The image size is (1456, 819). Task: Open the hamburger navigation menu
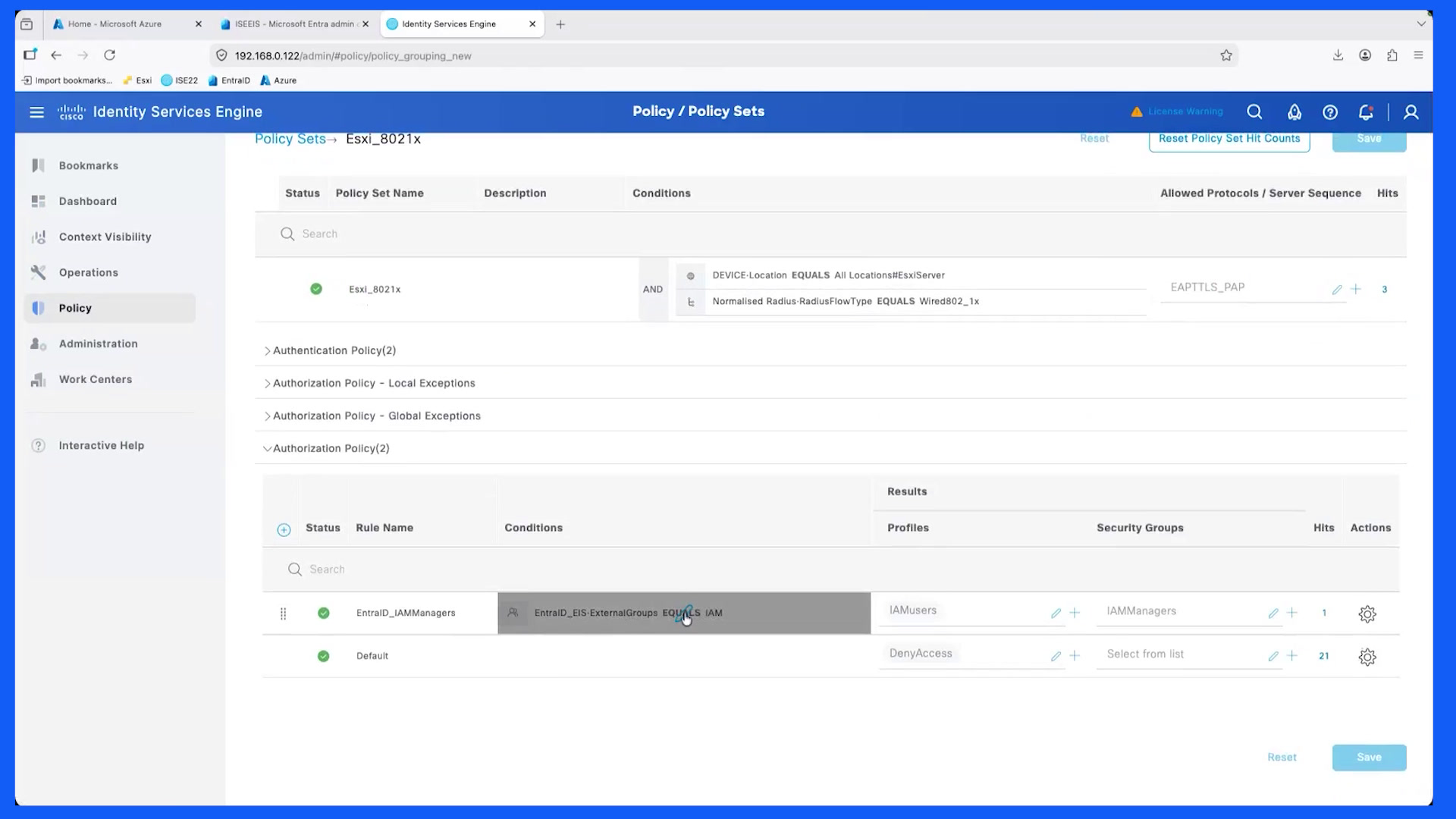pyautogui.click(x=36, y=112)
